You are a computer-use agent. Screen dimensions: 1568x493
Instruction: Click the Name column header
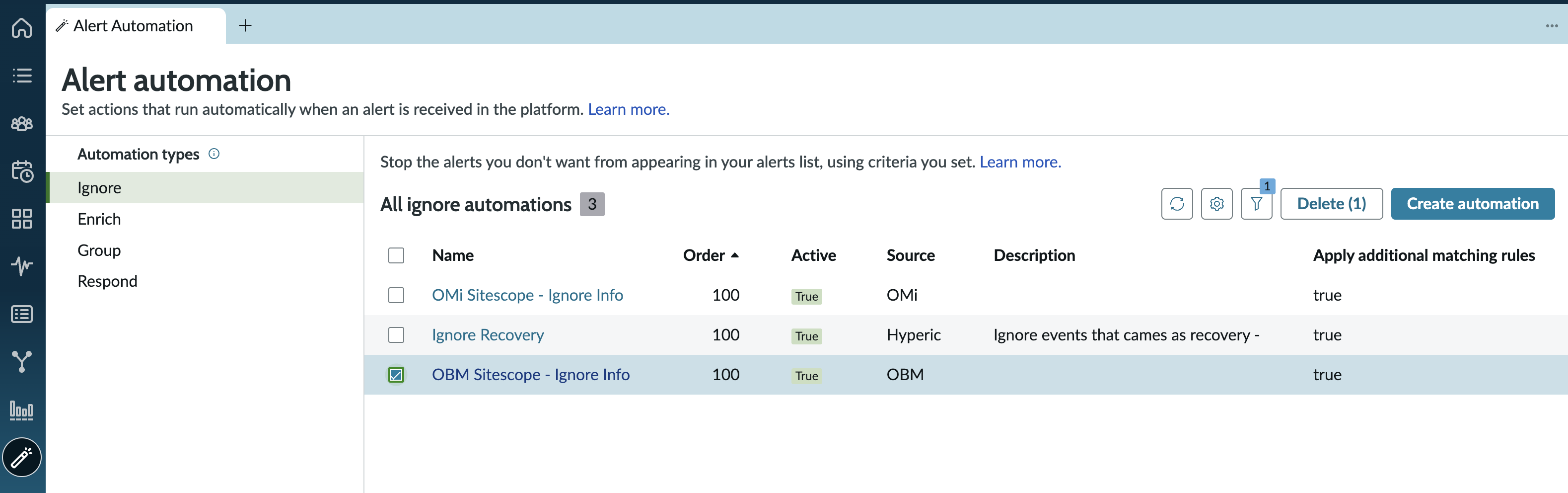[453, 255]
